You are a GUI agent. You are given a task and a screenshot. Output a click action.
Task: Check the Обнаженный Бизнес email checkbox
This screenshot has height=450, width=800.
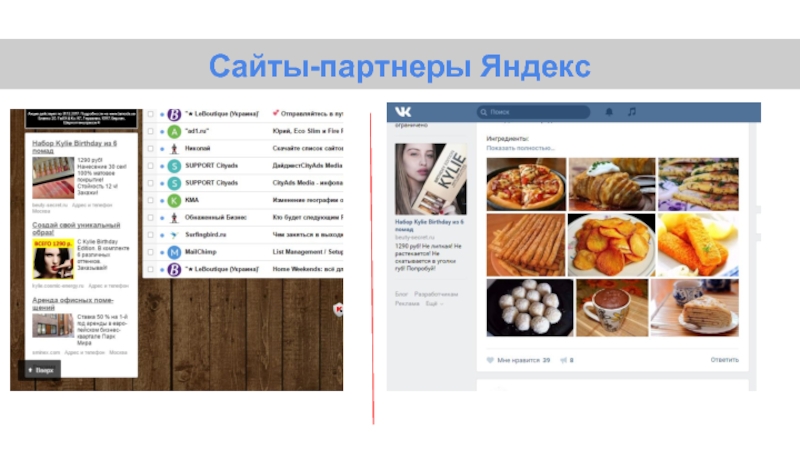click(x=151, y=218)
